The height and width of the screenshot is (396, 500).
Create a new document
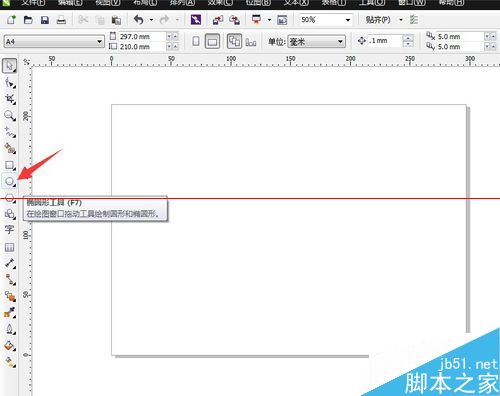(11, 20)
